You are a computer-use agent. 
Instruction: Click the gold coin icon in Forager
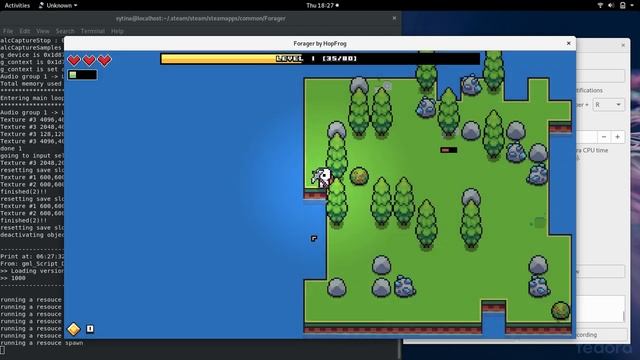74,329
